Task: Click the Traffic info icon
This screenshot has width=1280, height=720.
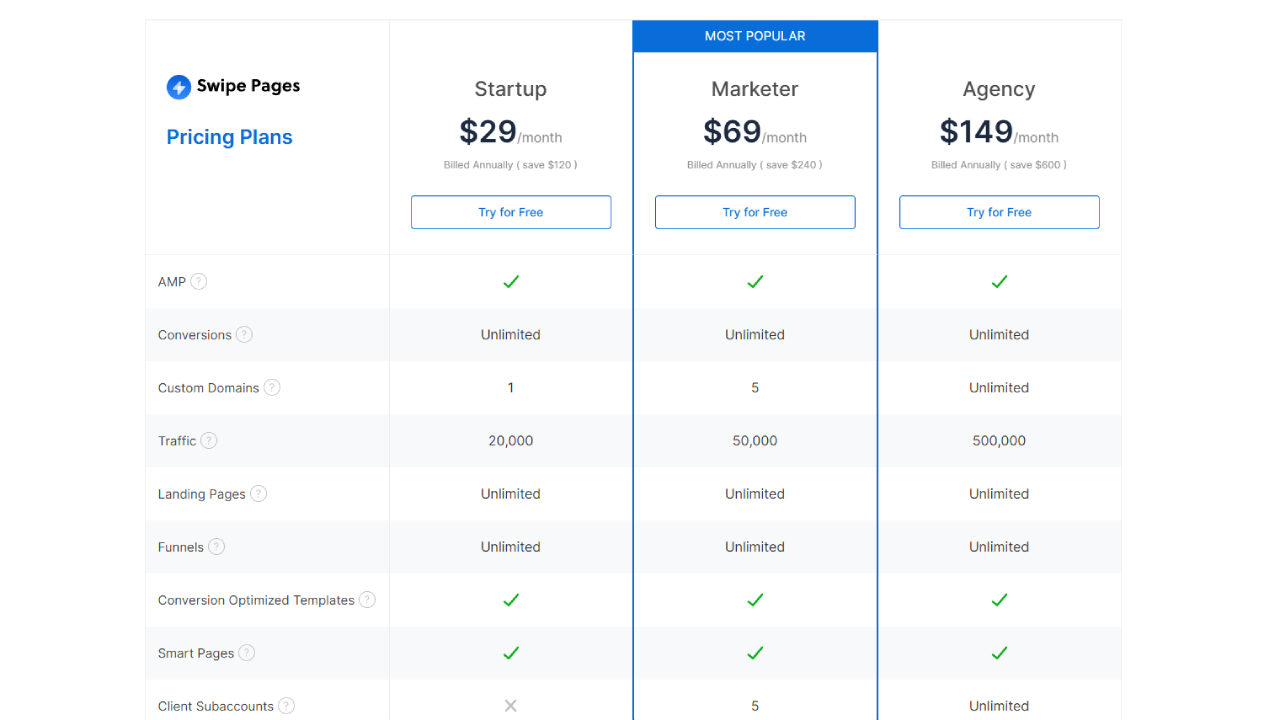Action: click(209, 441)
